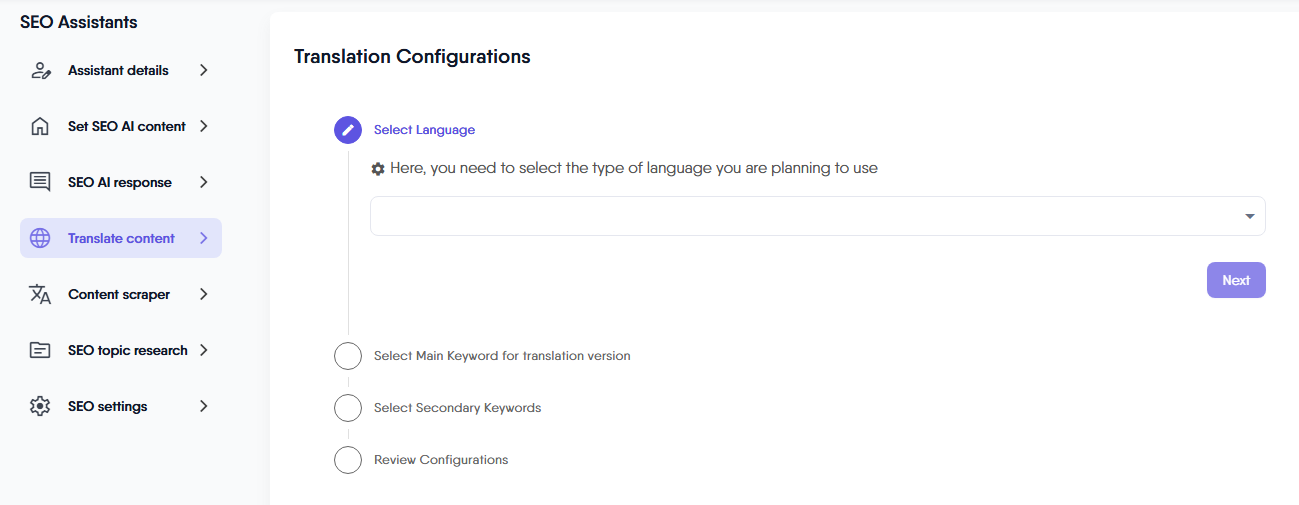Expand the Assistant details chevron

(204, 71)
